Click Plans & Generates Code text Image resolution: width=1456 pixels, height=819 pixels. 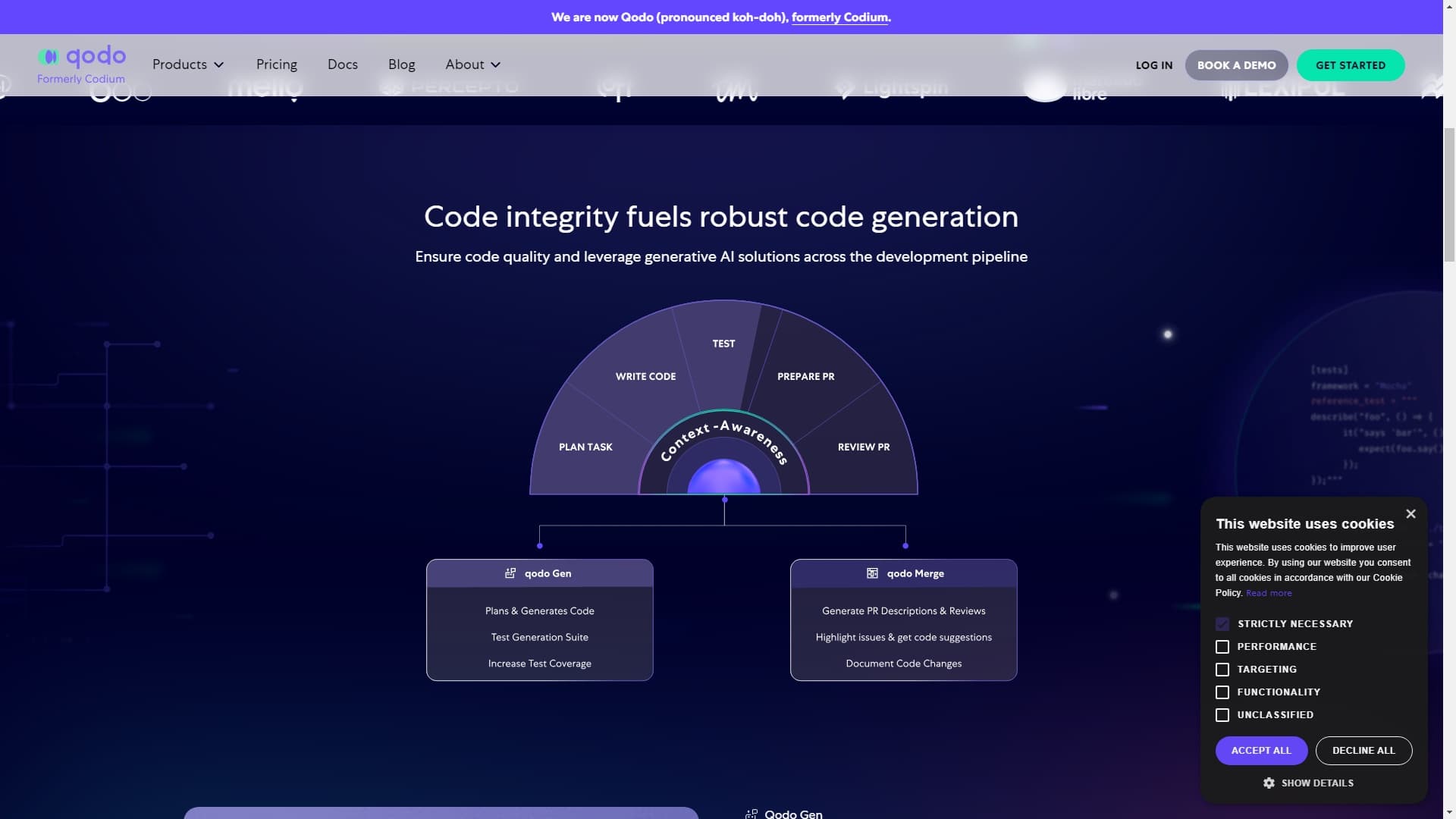tap(540, 610)
